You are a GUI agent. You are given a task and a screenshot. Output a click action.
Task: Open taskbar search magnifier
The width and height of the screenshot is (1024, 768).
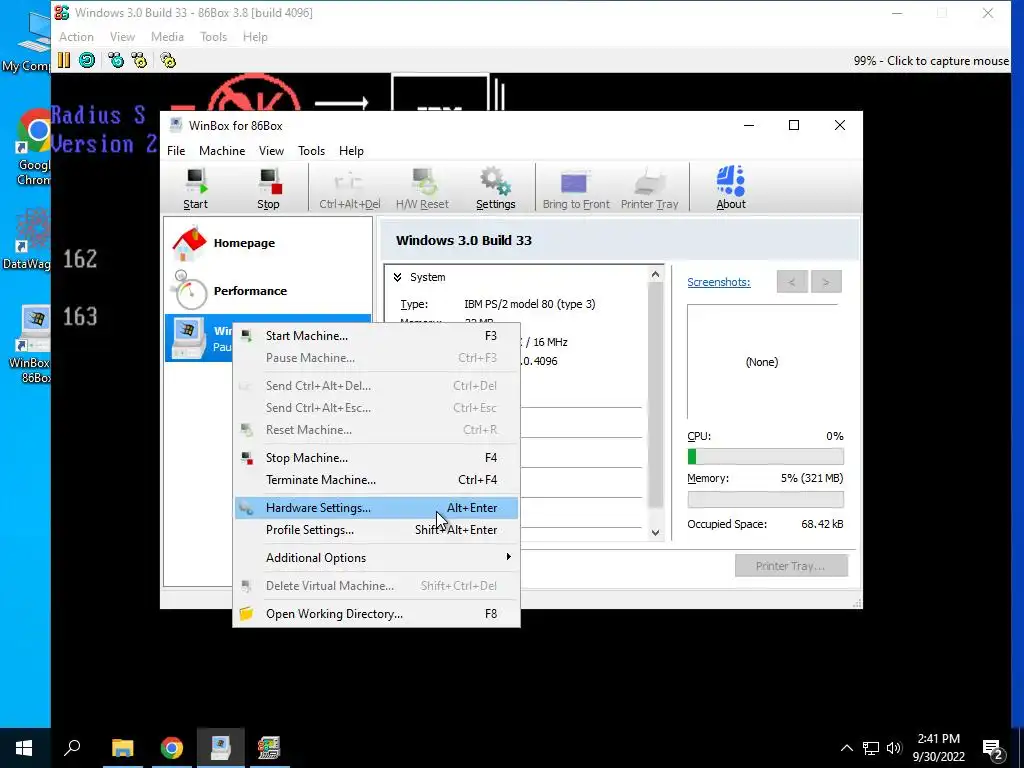pos(72,748)
